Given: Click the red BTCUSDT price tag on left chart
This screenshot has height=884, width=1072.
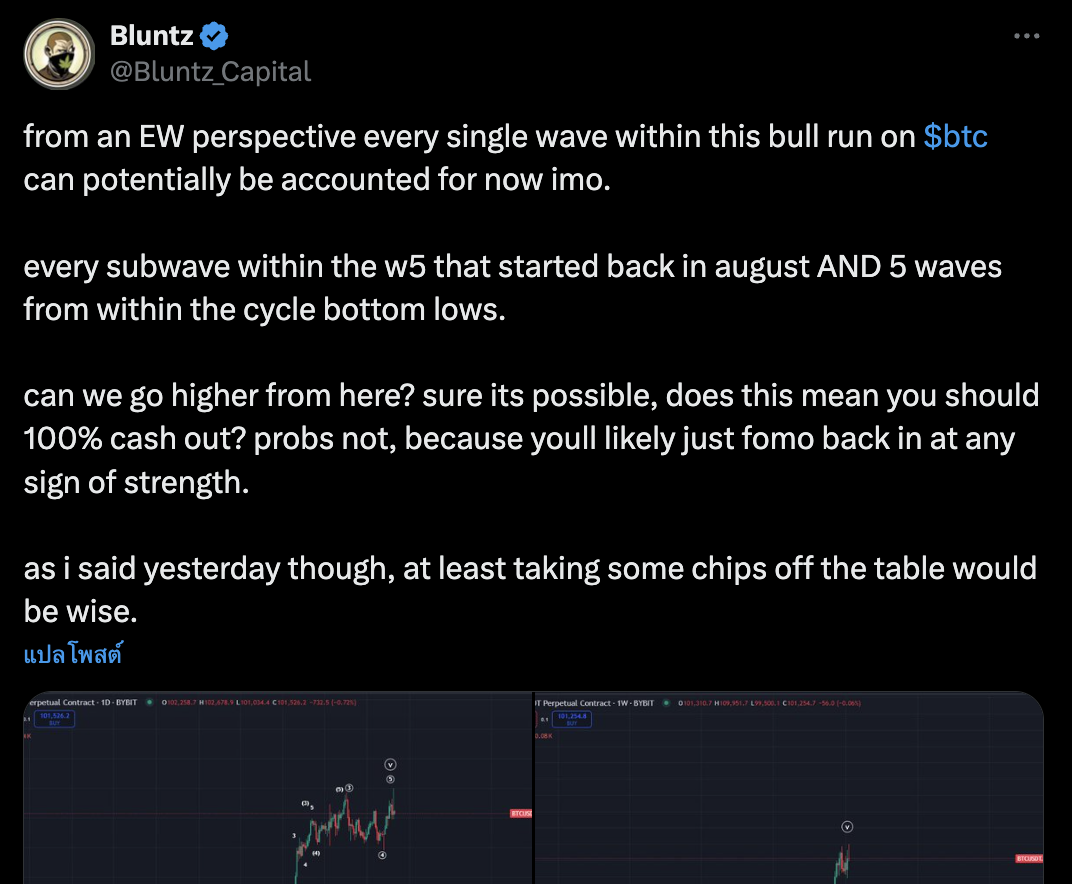Looking at the screenshot, I should [x=520, y=814].
